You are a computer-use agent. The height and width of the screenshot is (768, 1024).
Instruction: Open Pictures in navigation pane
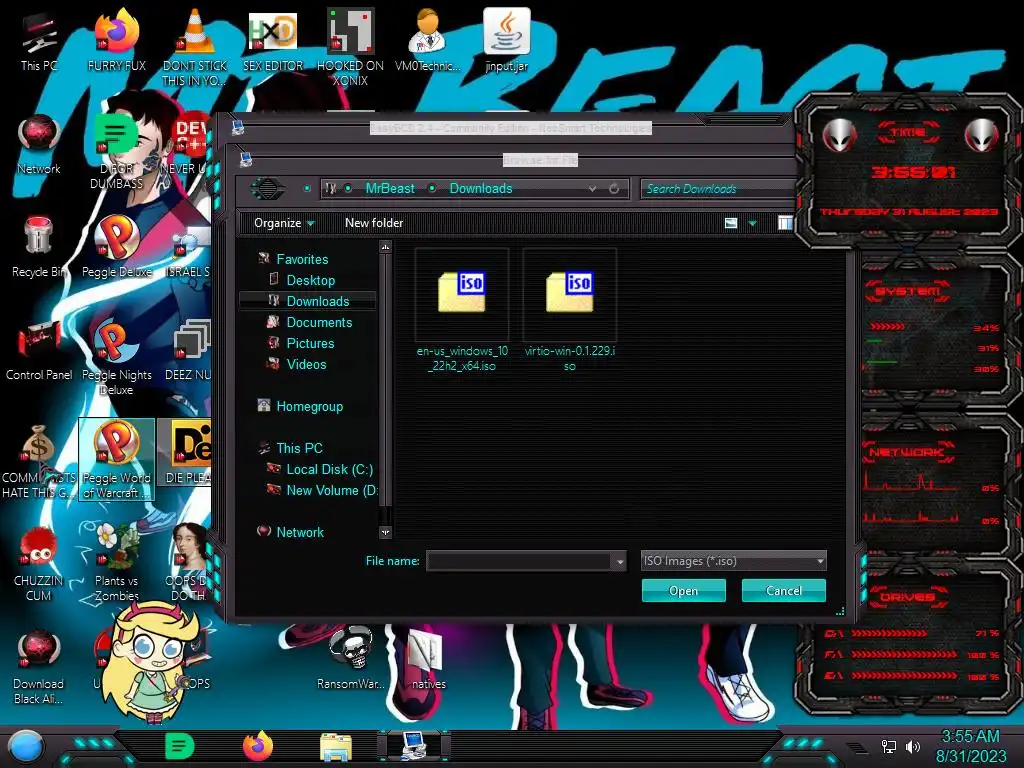point(310,343)
